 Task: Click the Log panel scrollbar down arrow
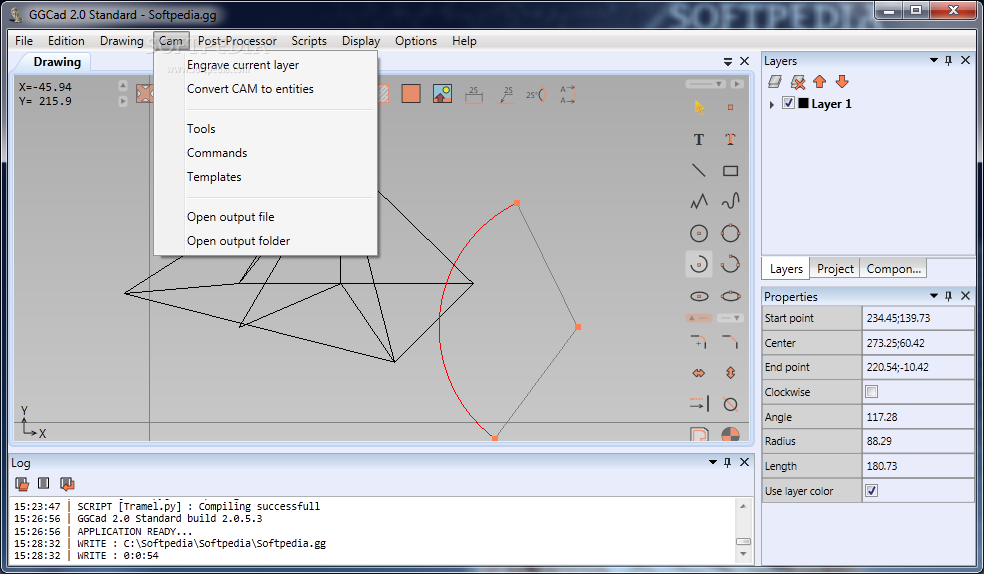(x=743, y=554)
